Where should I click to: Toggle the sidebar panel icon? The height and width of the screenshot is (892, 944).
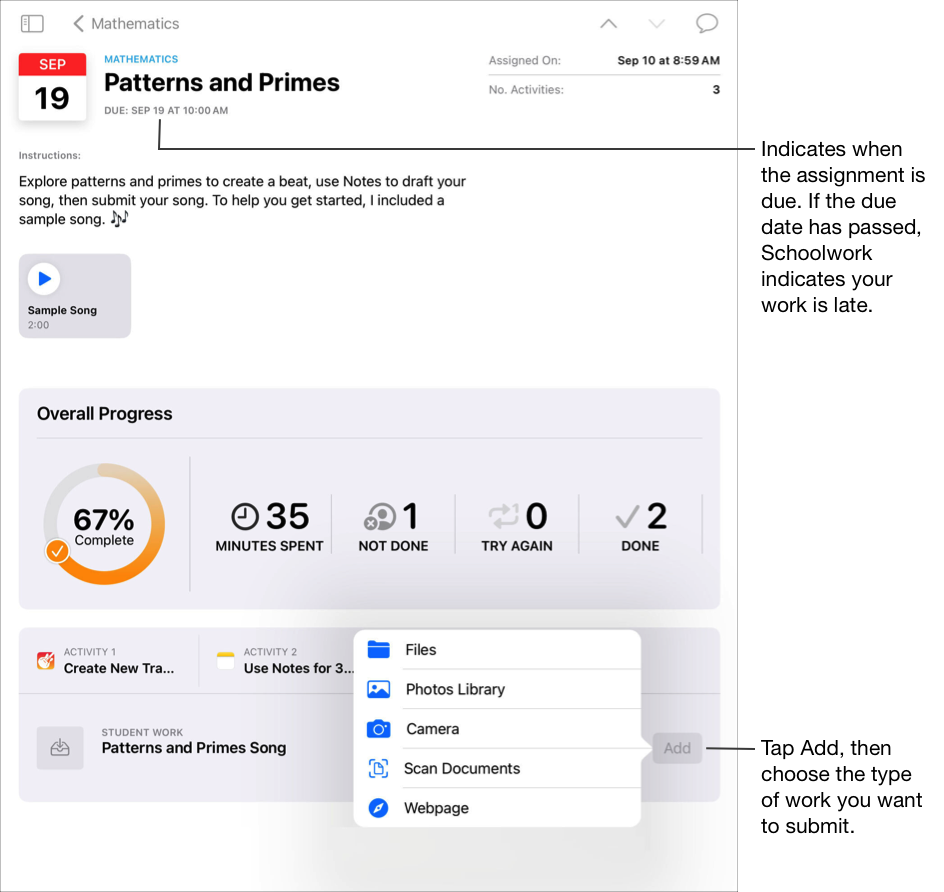pyautogui.click(x=32, y=23)
